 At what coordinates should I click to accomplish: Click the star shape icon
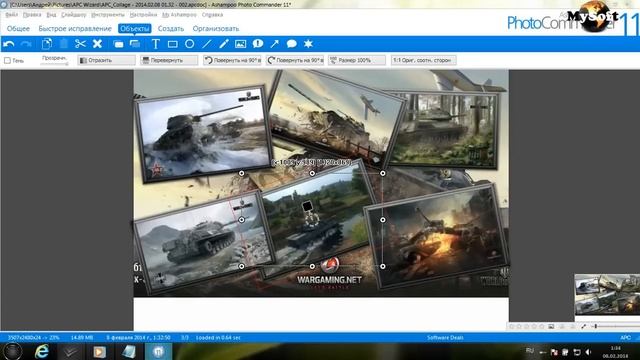click(308, 44)
